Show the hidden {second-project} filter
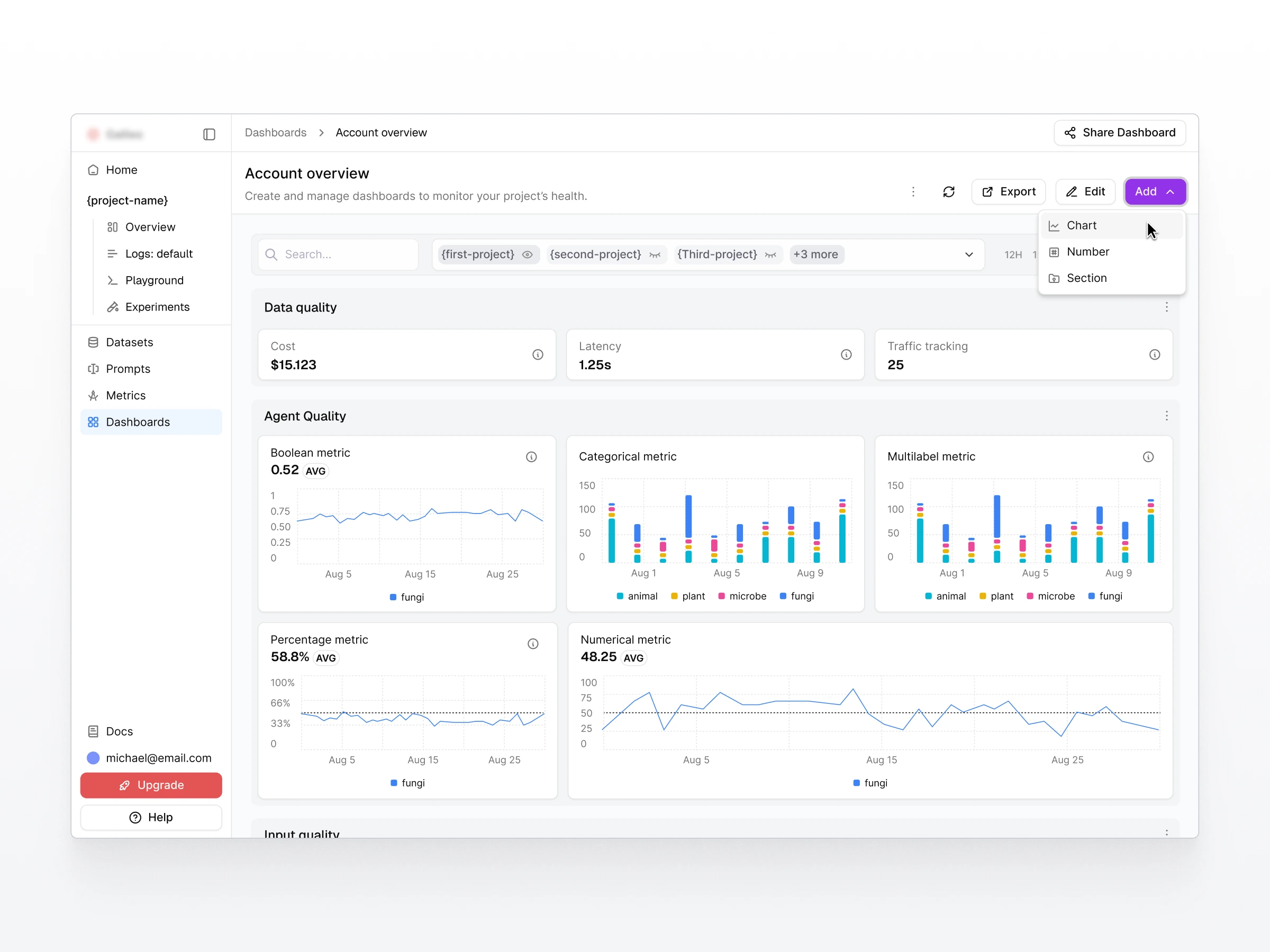Viewport: 1270px width, 952px height. tap(655, 254)
